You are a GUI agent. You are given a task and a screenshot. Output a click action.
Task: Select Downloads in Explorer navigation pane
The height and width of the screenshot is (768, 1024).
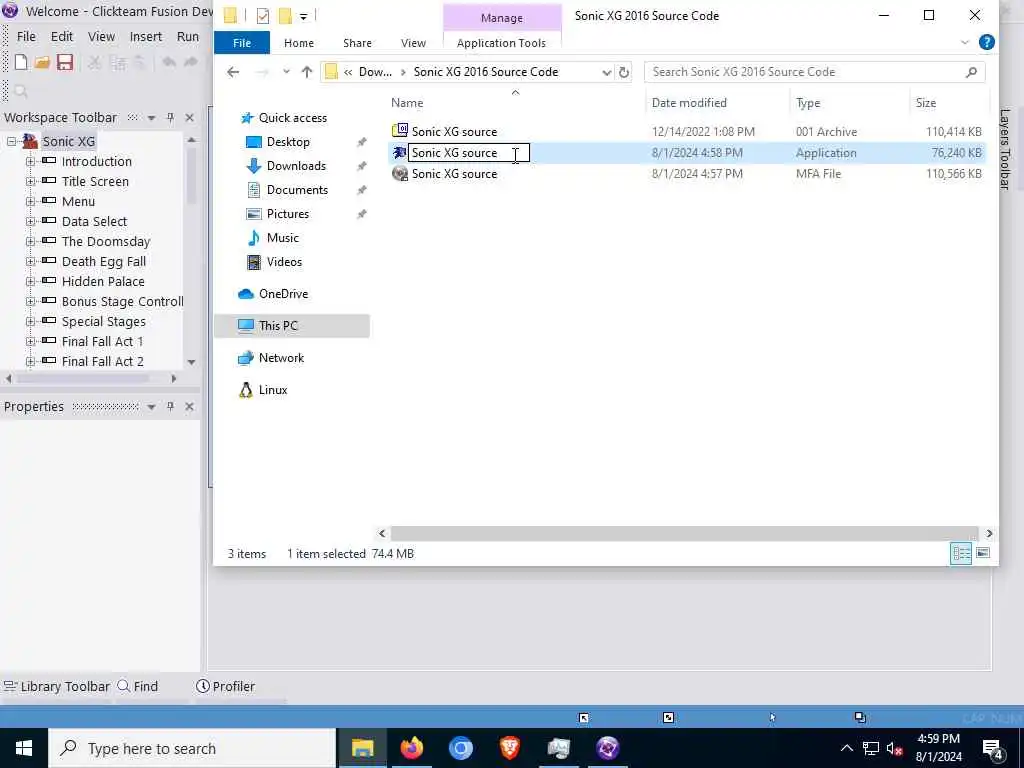tap(296, 166)
